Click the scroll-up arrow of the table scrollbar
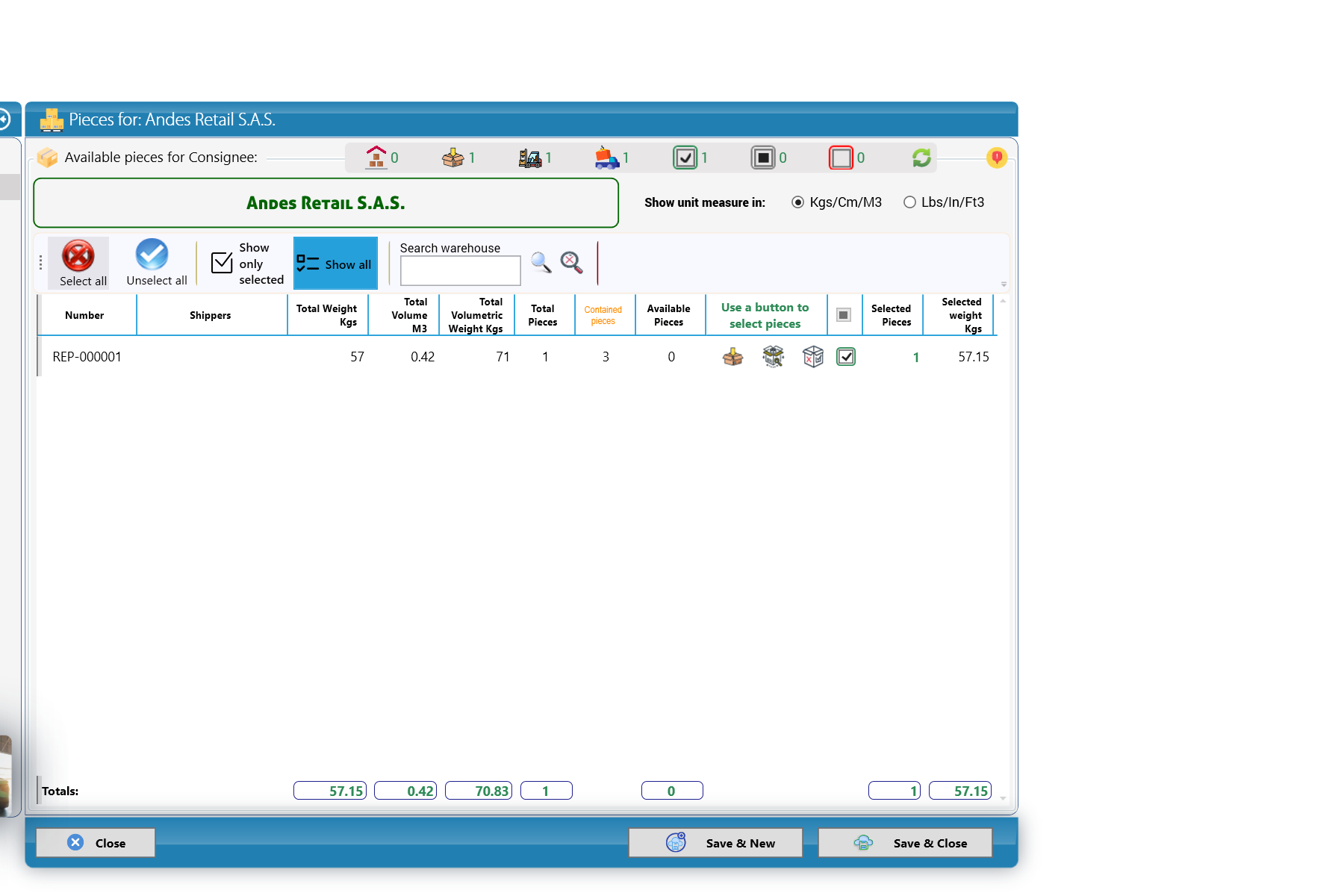The image size is (1344, 896). coord(1003,301)
